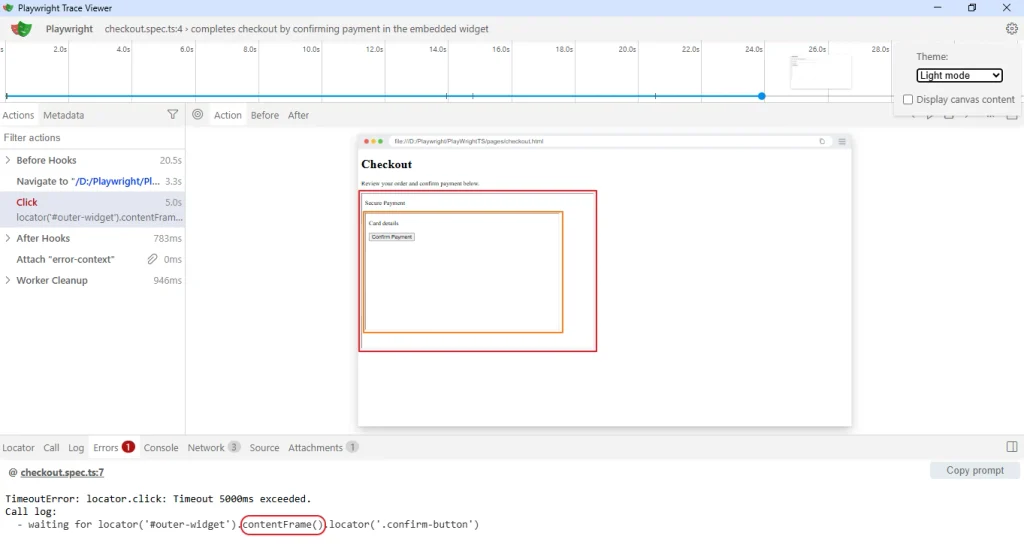The width and height of the screenshot is (1024, 545).
Task: Click the filter funnel icon in Actions panel
Action: (x=172, y=114)
